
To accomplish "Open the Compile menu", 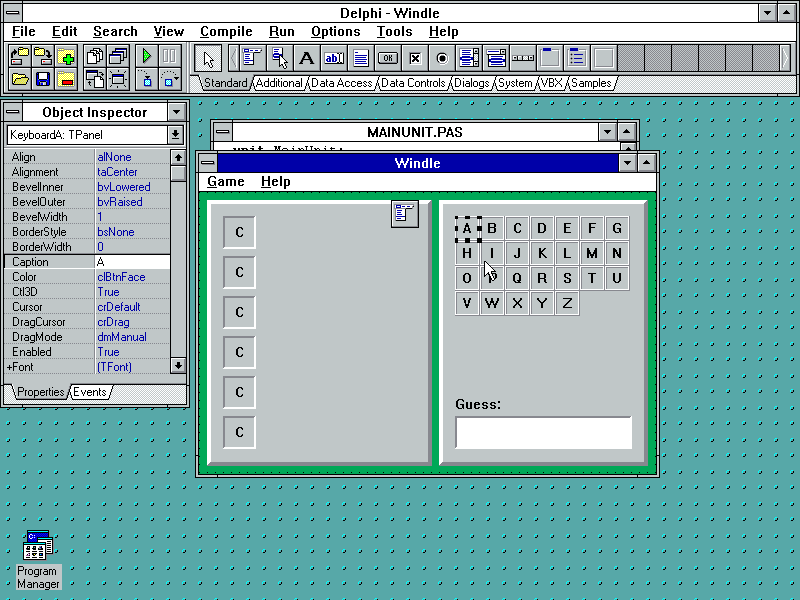I will (226, 32).
